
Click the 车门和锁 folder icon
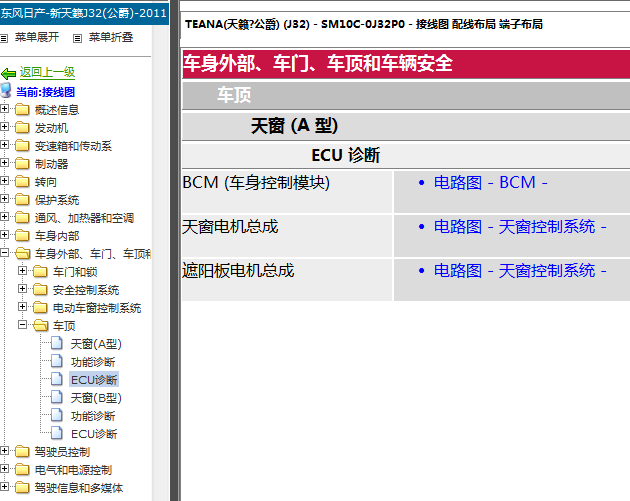(x=40, y=272)
